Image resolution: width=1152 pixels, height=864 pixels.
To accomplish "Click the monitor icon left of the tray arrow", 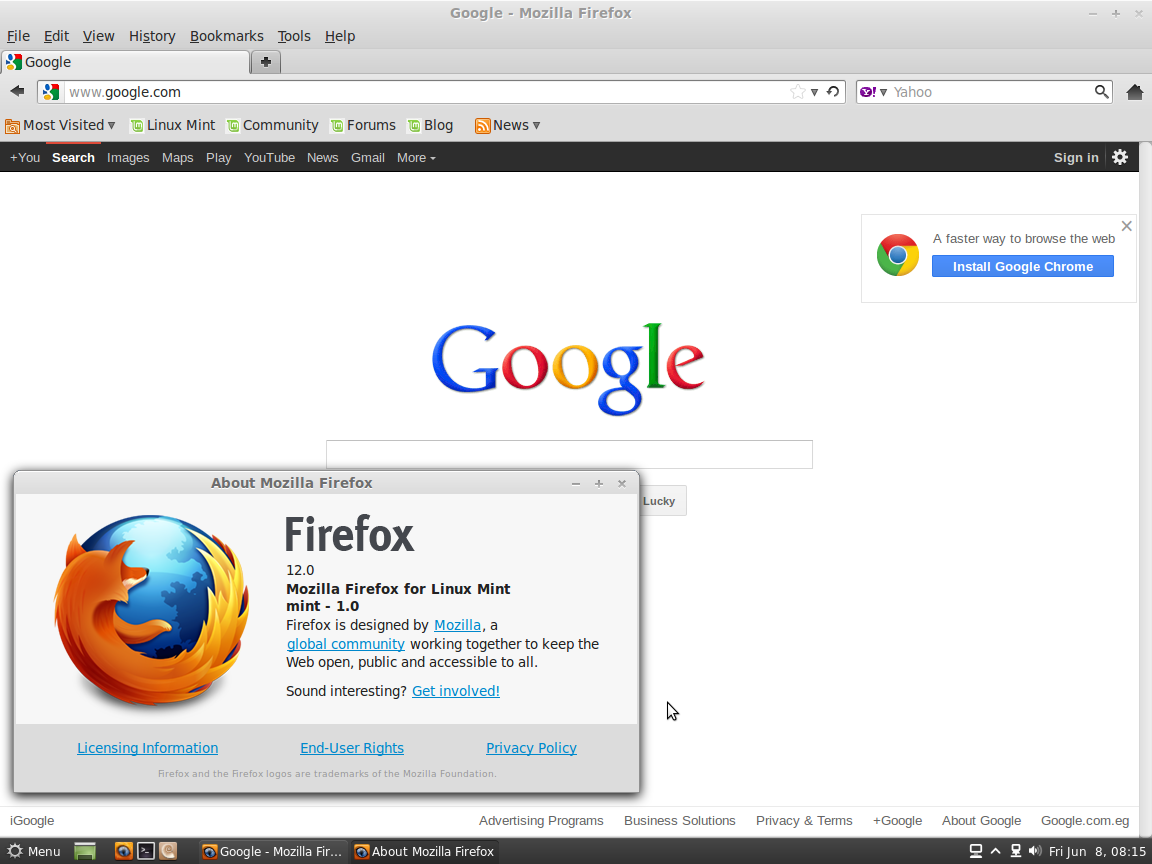I will pyautogui.click(x=976, y=851).
